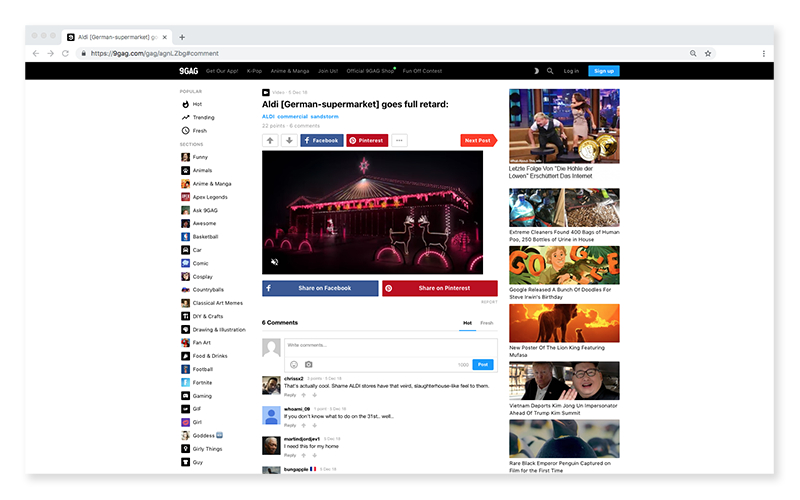This screenshot has height=500, width=800.
Task: Browse the Countryballs section
Action: tap(203, 290)
